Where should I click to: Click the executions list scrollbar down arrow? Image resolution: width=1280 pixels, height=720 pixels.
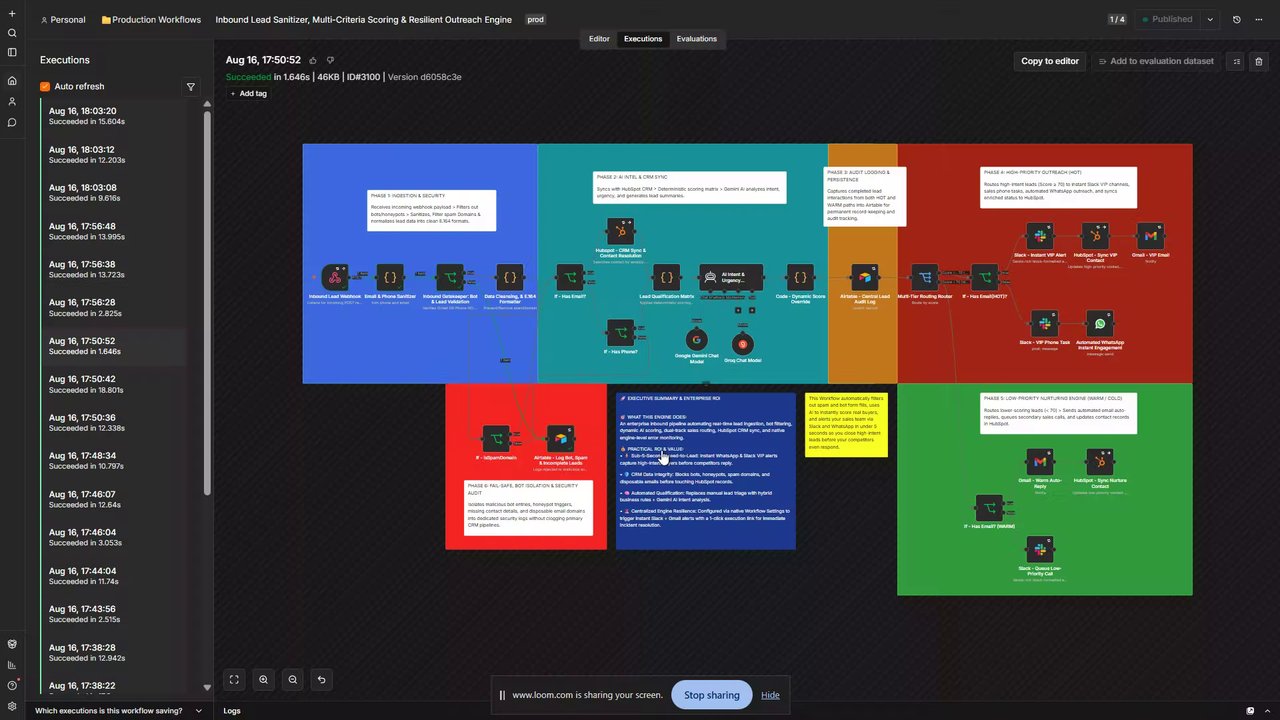pyautogui.click(x=207, y=687)
